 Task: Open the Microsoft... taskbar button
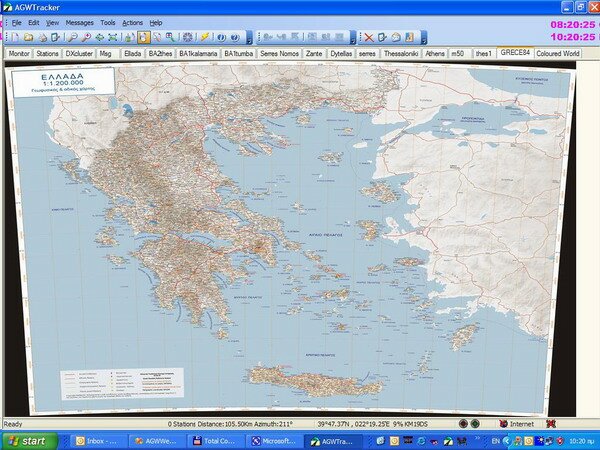coord(274,441)
